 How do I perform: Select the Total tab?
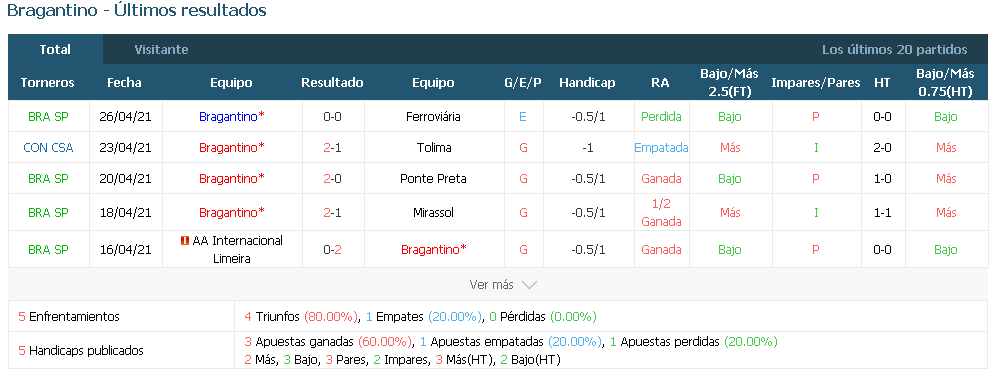55,49
